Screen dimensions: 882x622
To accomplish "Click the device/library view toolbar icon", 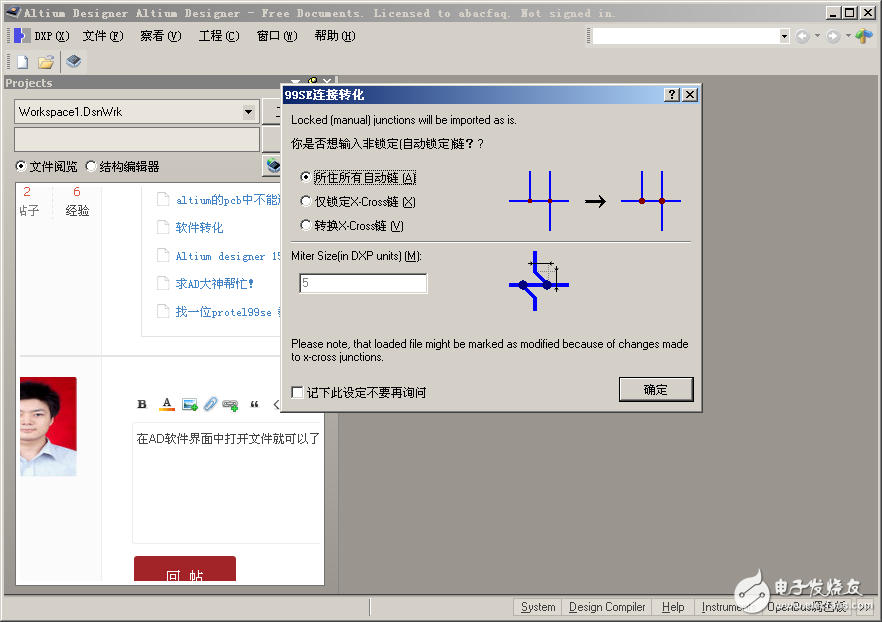I will tap(74, 61).
